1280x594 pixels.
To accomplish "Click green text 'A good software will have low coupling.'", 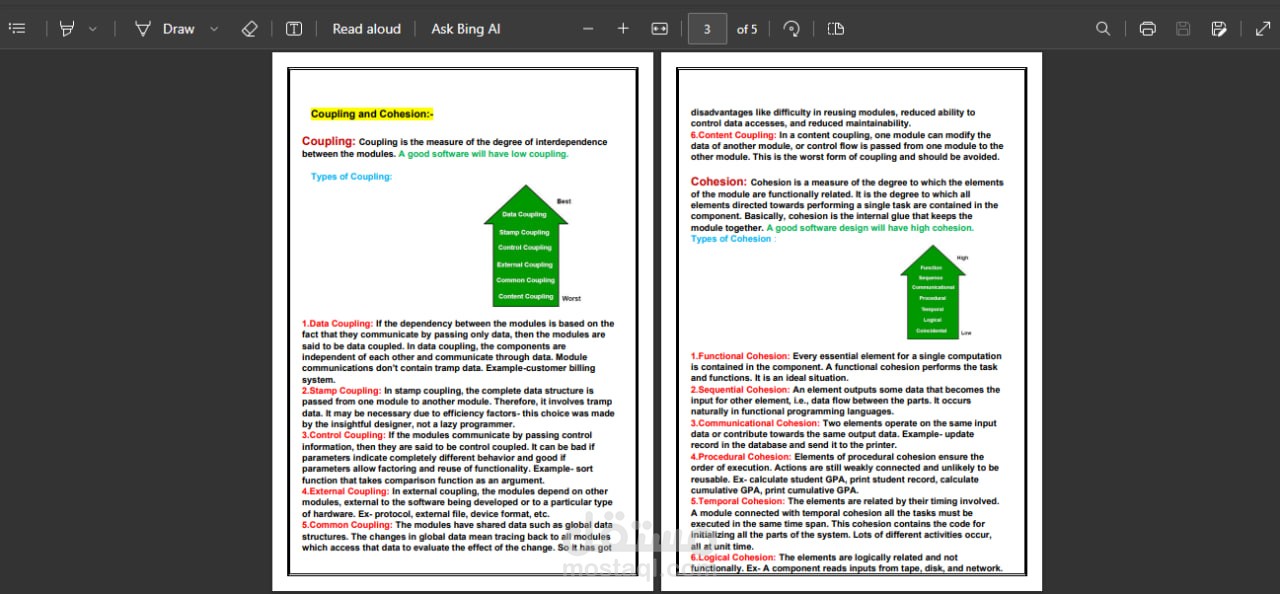I will (483, 154).
